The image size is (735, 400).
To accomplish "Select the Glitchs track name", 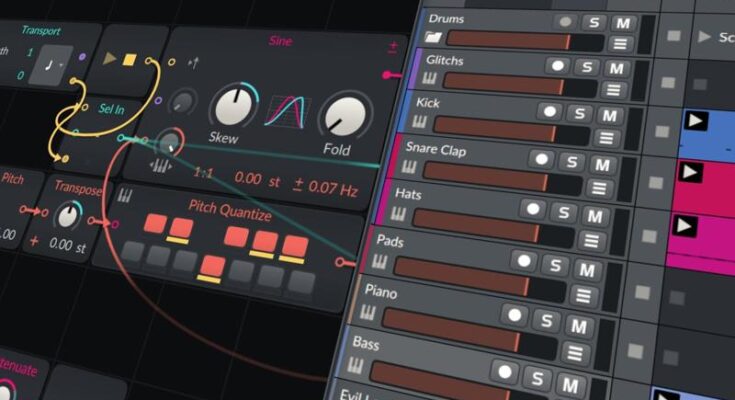I will pyautogui.click(x=445, y=60).
